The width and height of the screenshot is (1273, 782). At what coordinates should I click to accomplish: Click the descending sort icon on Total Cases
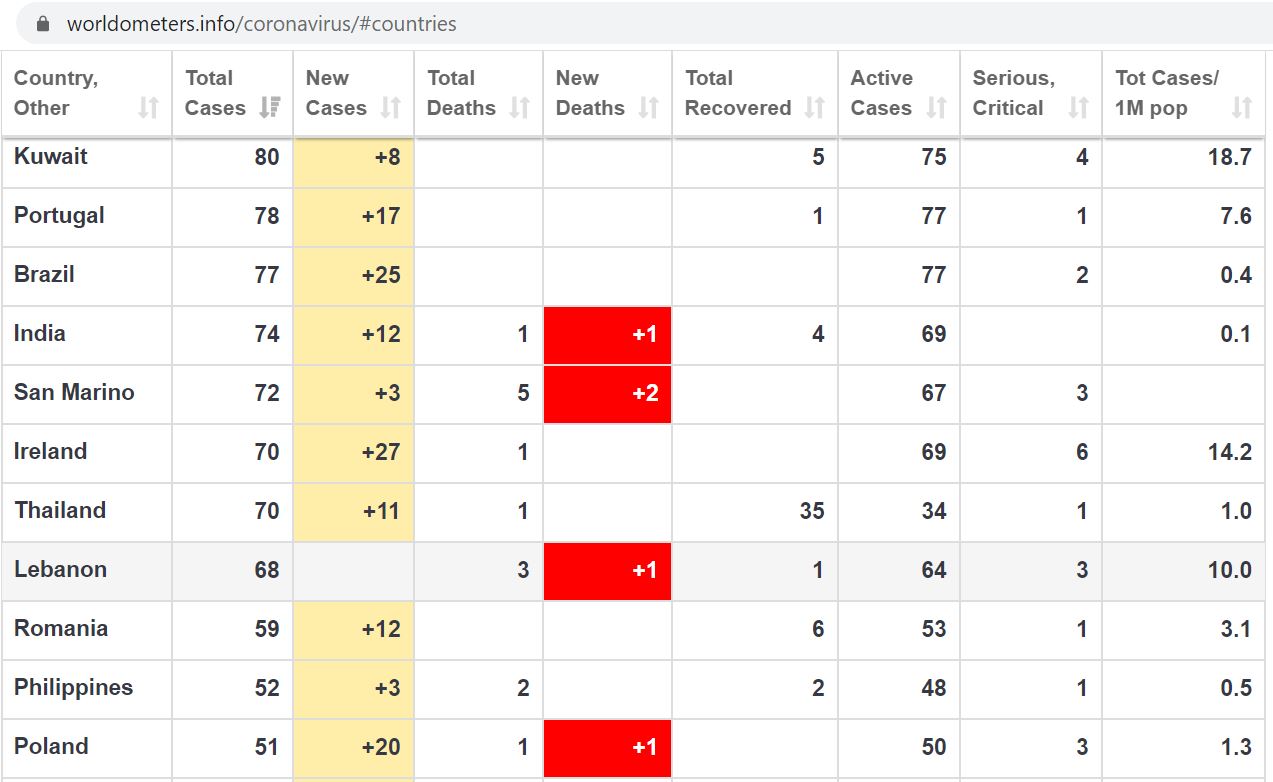tap(270, 108)
